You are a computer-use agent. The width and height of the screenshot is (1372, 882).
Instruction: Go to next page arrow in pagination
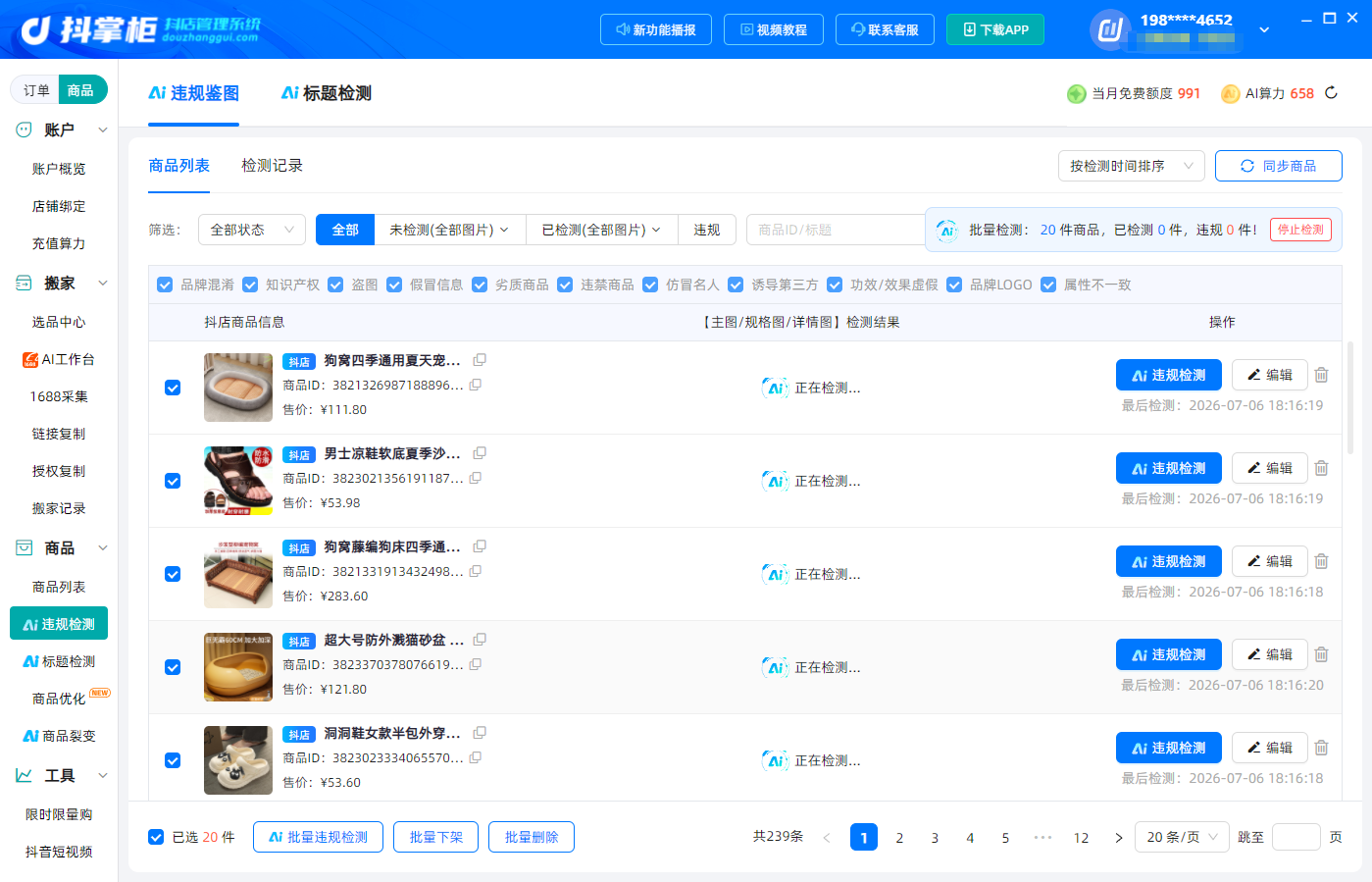tap(1118, 838)
